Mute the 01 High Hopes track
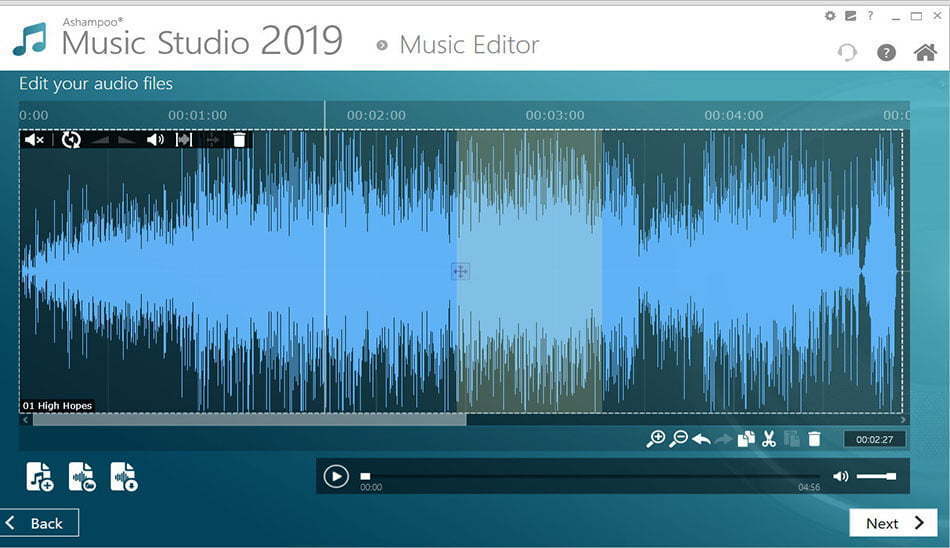 pos(34,140)
